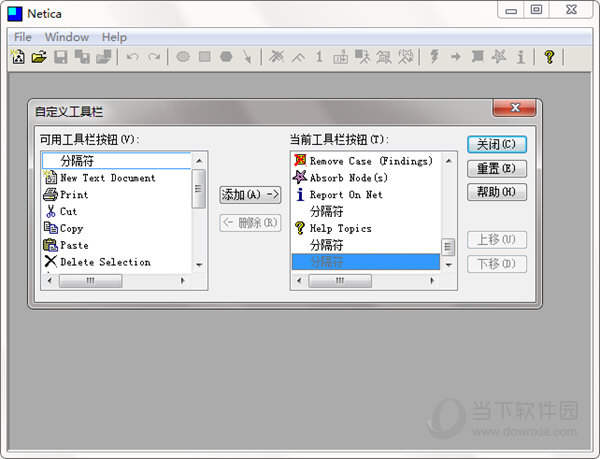This screenshot has height=459, width=600.
Task: Click the yellow Help question mark toolbar icon
Action: coord(549,57)
